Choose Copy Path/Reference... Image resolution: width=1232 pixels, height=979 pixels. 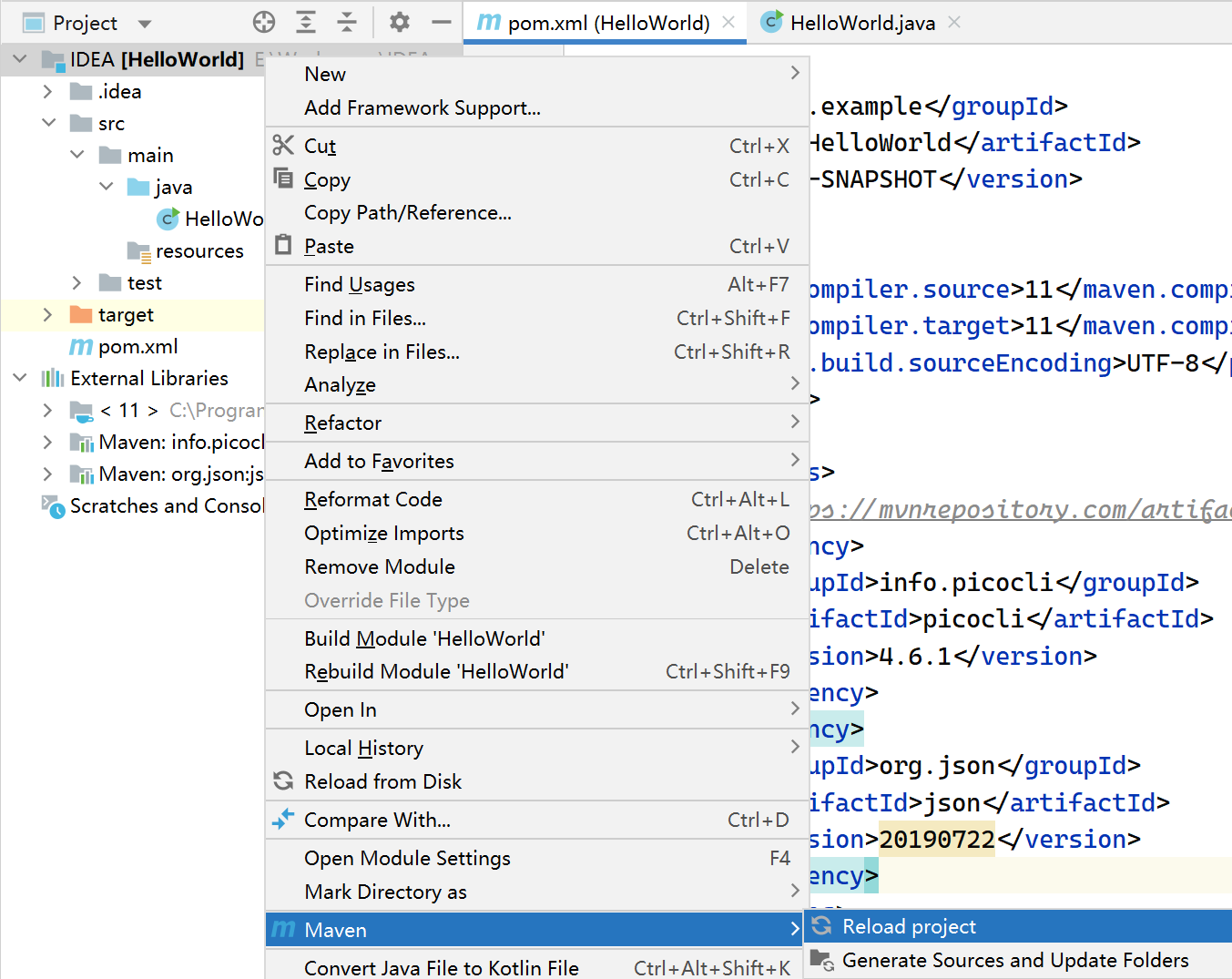537,212
